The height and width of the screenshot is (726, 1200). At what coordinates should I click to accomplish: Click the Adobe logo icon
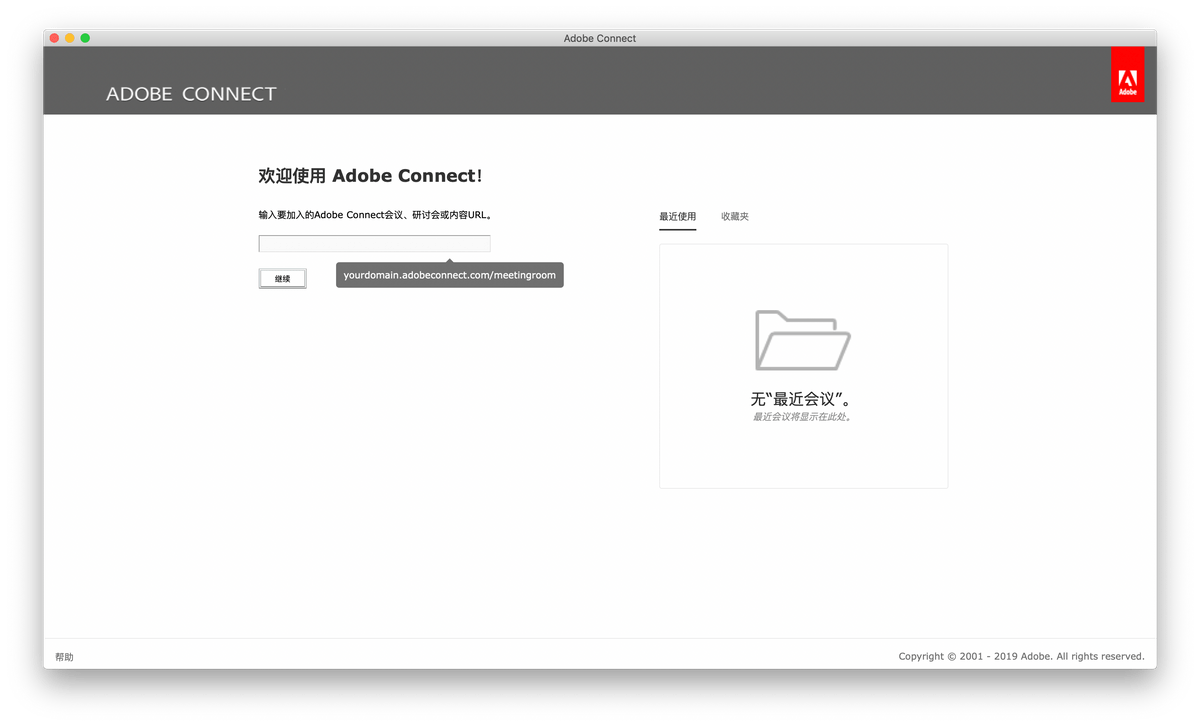(1127, 74)
